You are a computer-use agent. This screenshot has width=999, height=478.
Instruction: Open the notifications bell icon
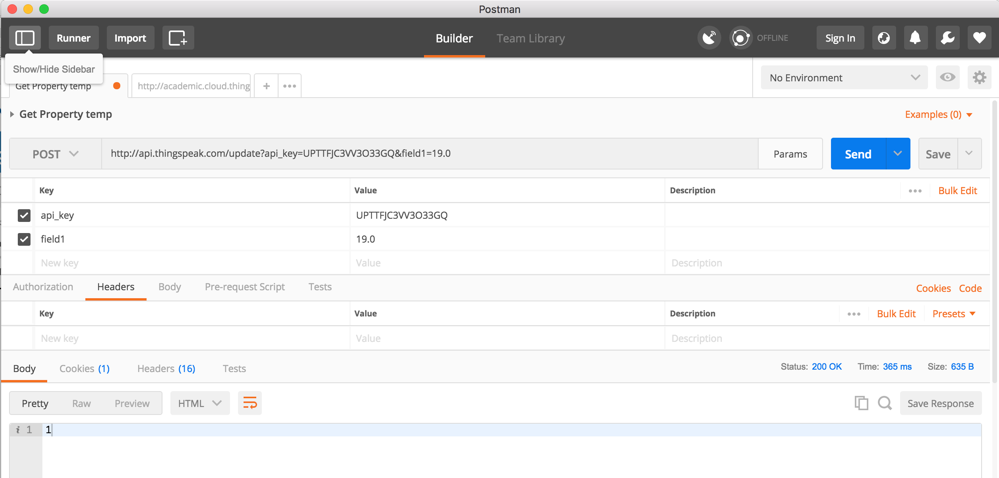(915, 38)
